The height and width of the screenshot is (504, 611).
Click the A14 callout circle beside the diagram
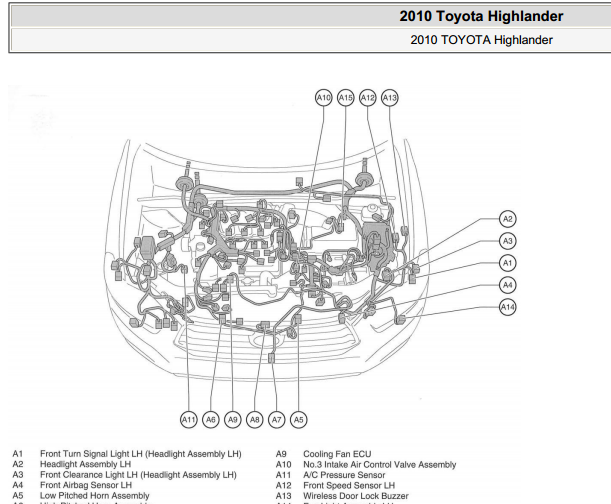click(507, 307)
